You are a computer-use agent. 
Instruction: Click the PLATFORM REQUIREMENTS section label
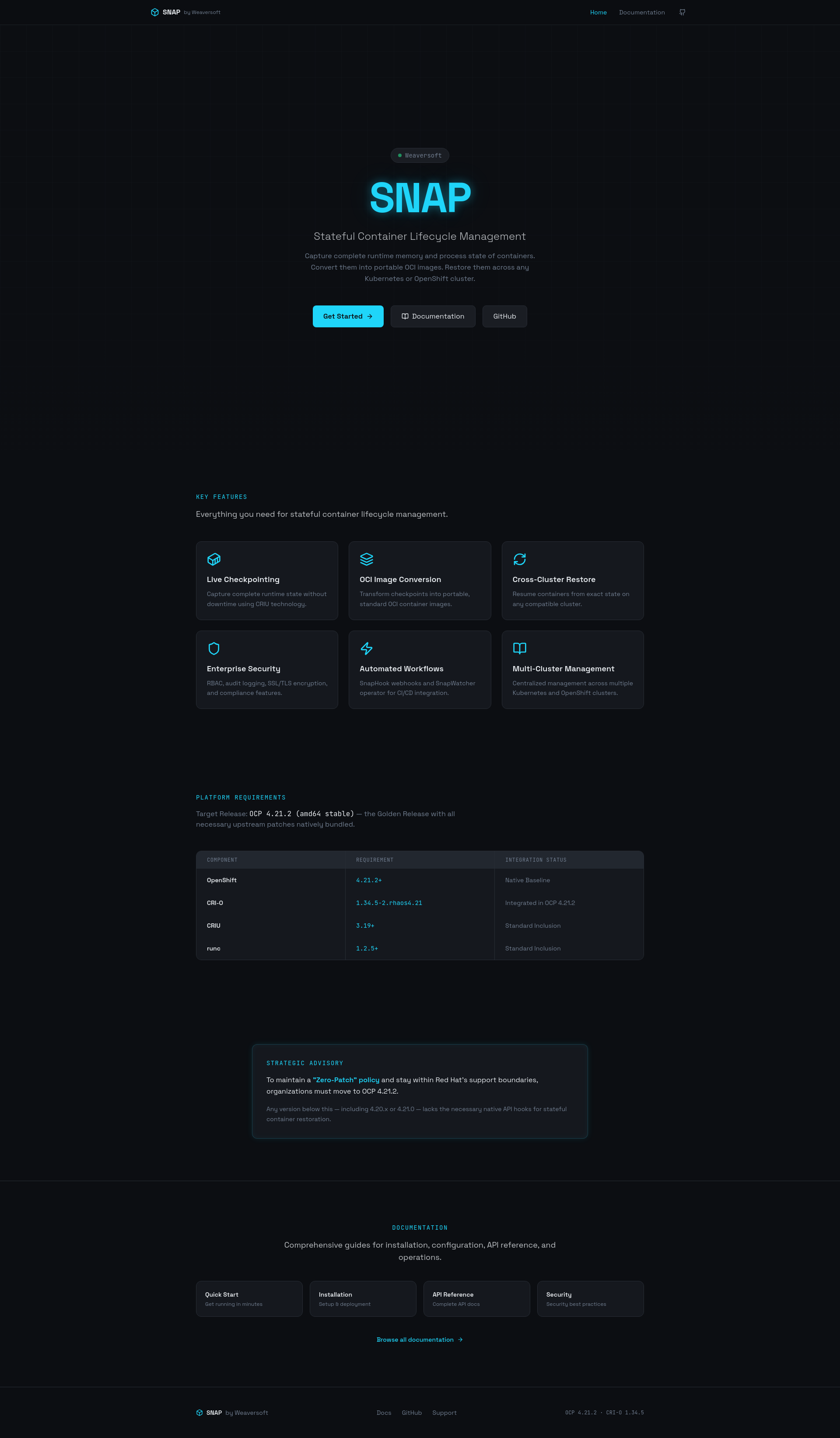click(x=241, y=797)
